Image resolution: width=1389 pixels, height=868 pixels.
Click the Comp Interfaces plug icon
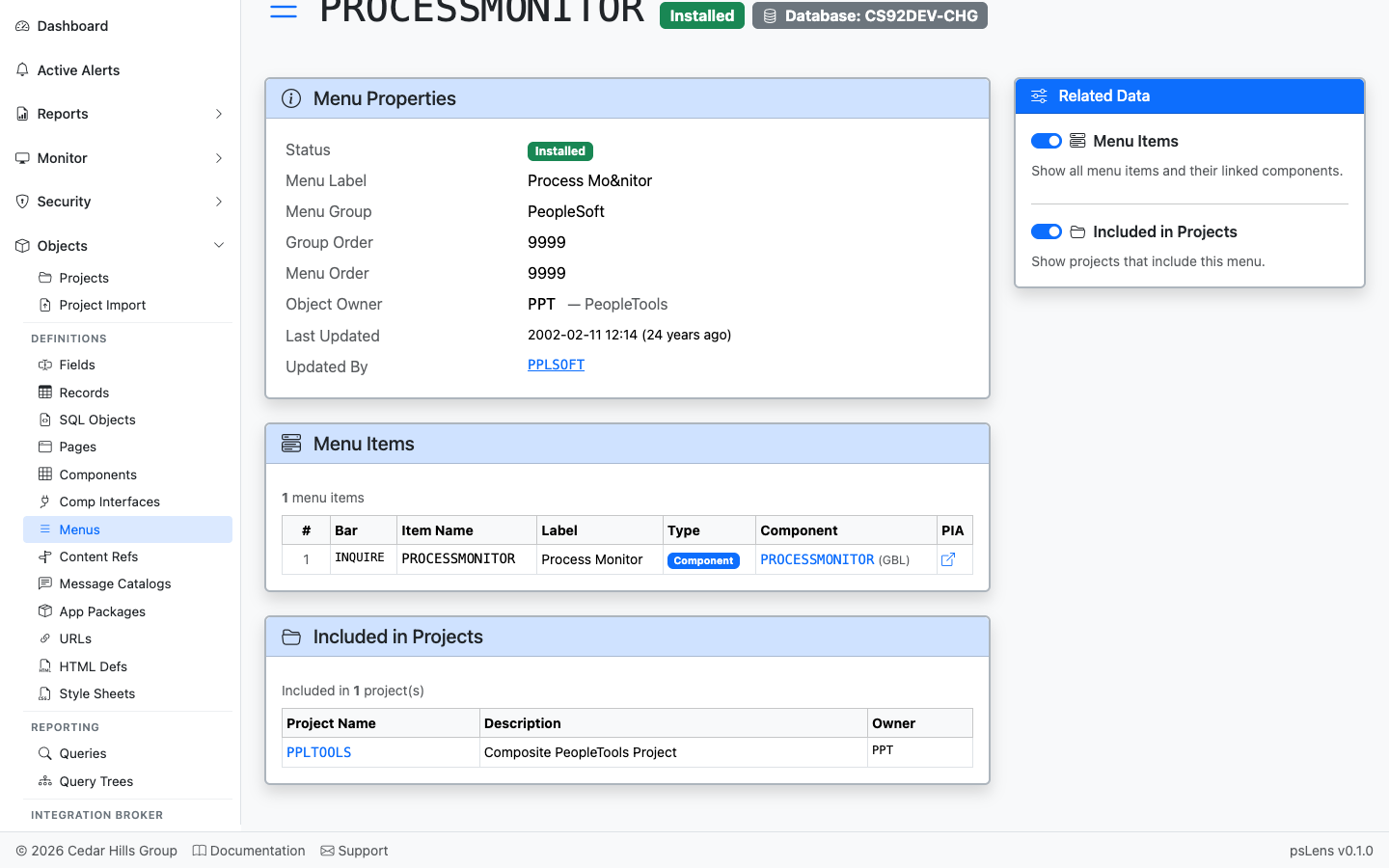click(x=45, y=502)
